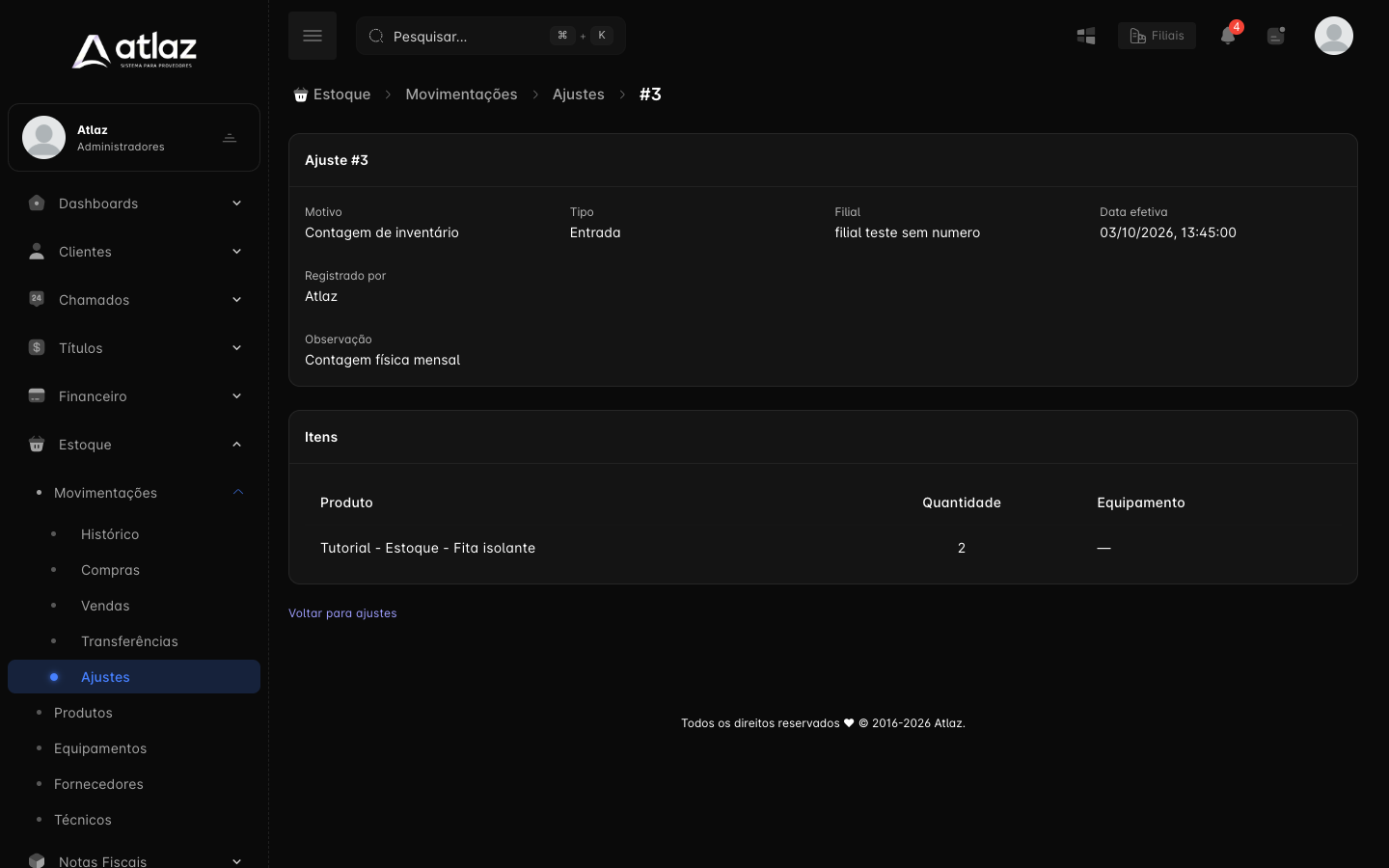Open the Atlaz profile card options icon

(230, 138)
